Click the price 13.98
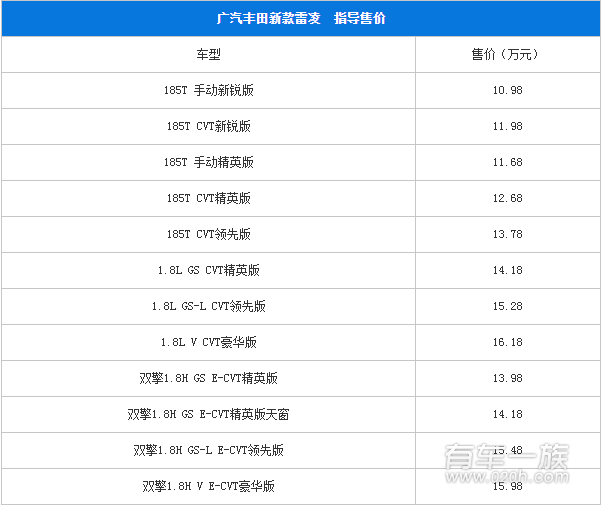 (x=507, y=378)
